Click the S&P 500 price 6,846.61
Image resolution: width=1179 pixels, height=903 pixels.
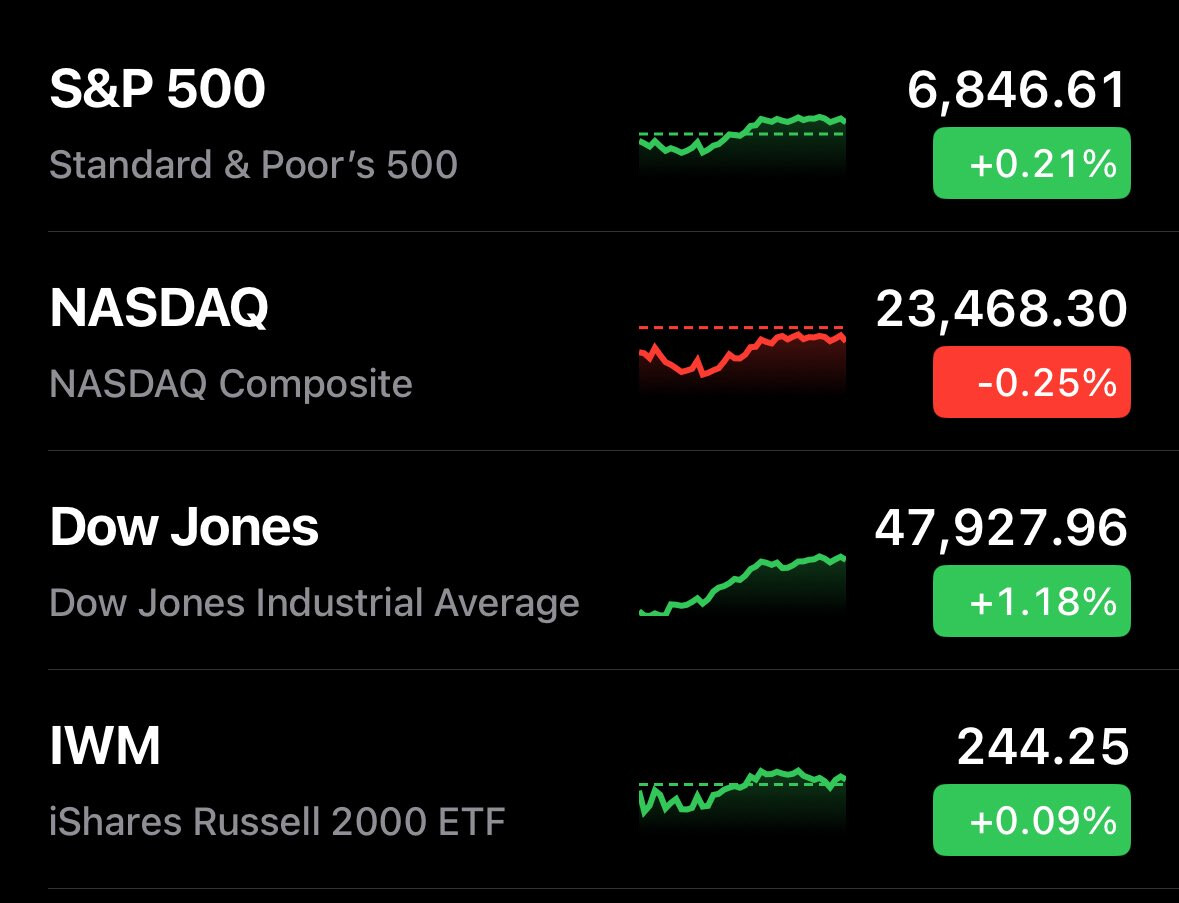tap(1017, 91)
